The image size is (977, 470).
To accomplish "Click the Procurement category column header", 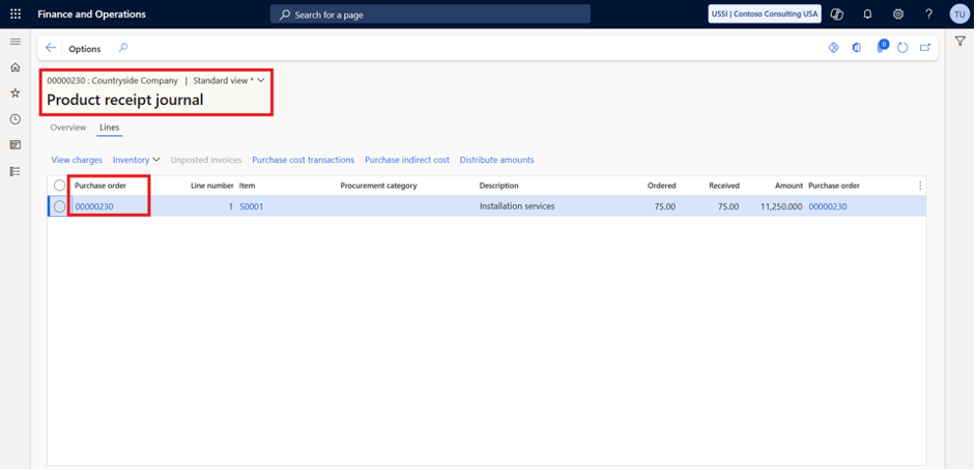I will [x=378, y=186].
